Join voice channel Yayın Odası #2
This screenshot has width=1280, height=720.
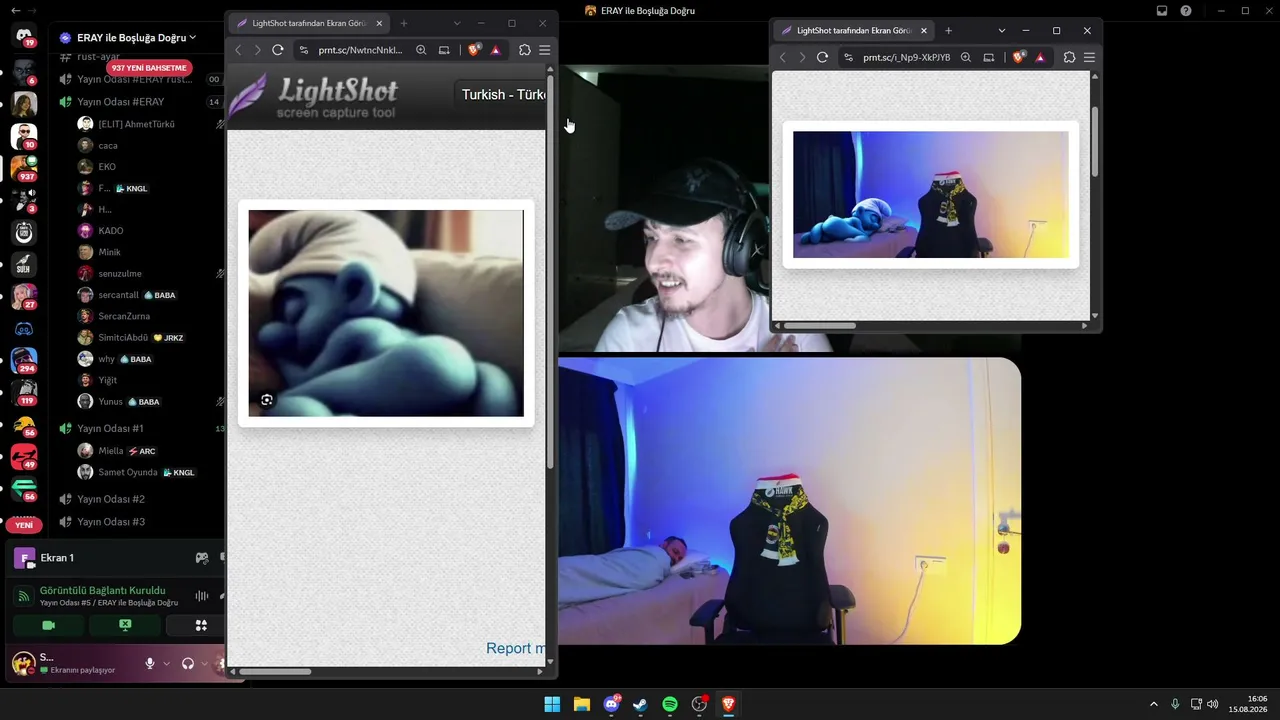pos(111,499)
